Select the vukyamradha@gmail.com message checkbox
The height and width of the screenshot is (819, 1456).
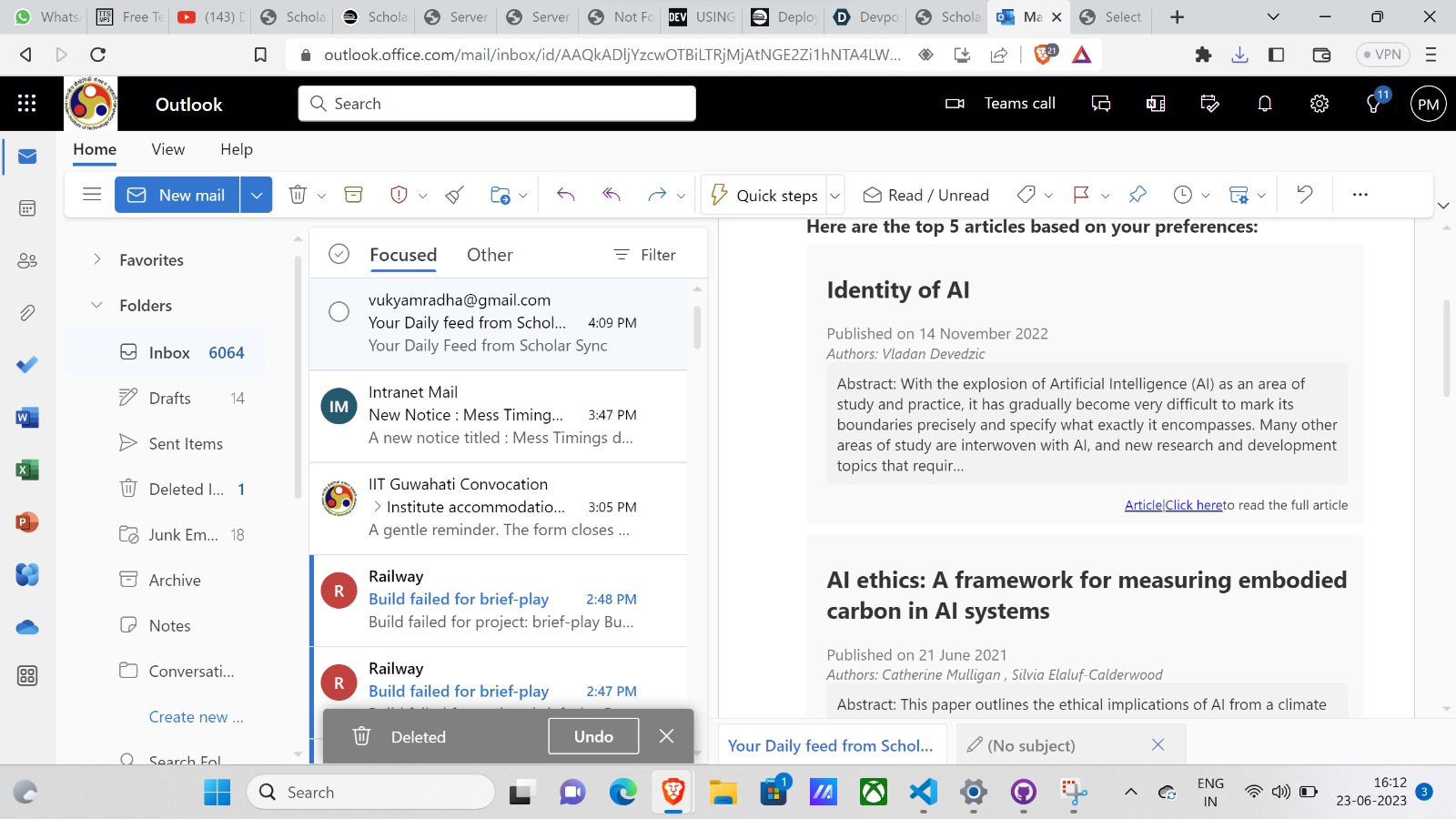339,311
